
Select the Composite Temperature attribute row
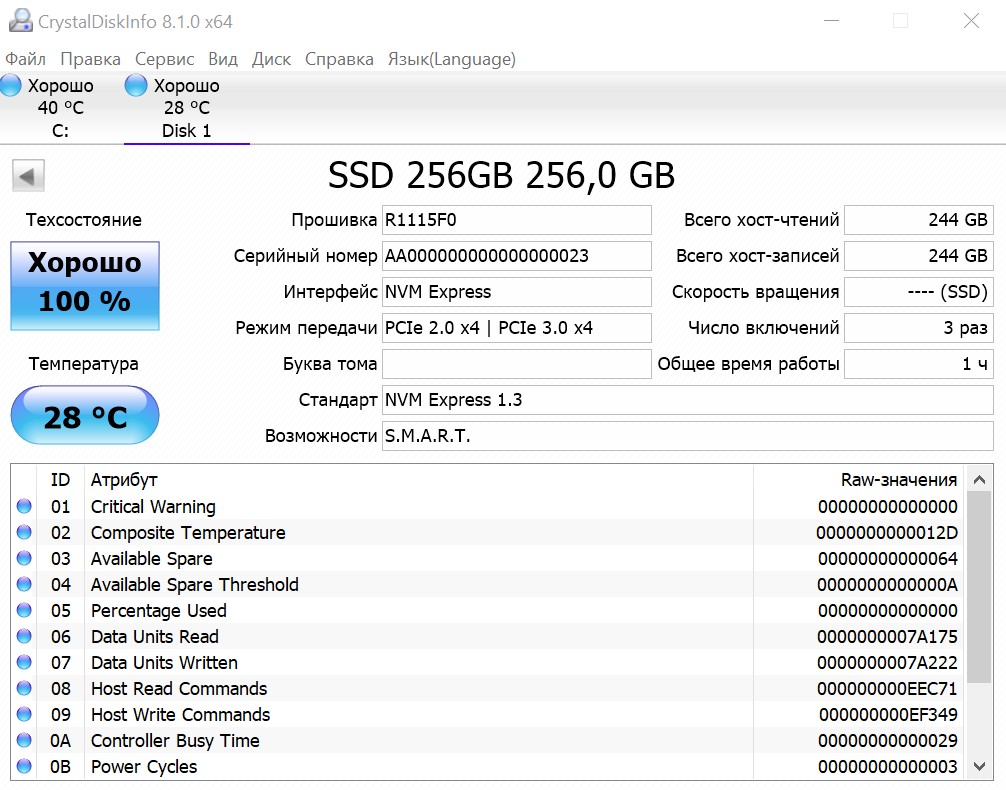400,533
